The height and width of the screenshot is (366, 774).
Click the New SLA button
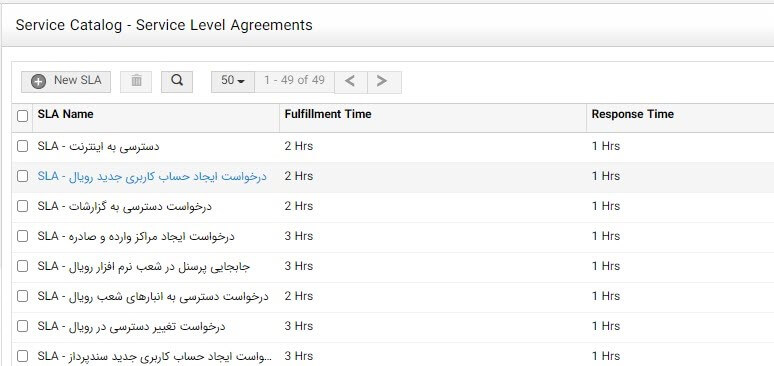(x=66, y=81)
